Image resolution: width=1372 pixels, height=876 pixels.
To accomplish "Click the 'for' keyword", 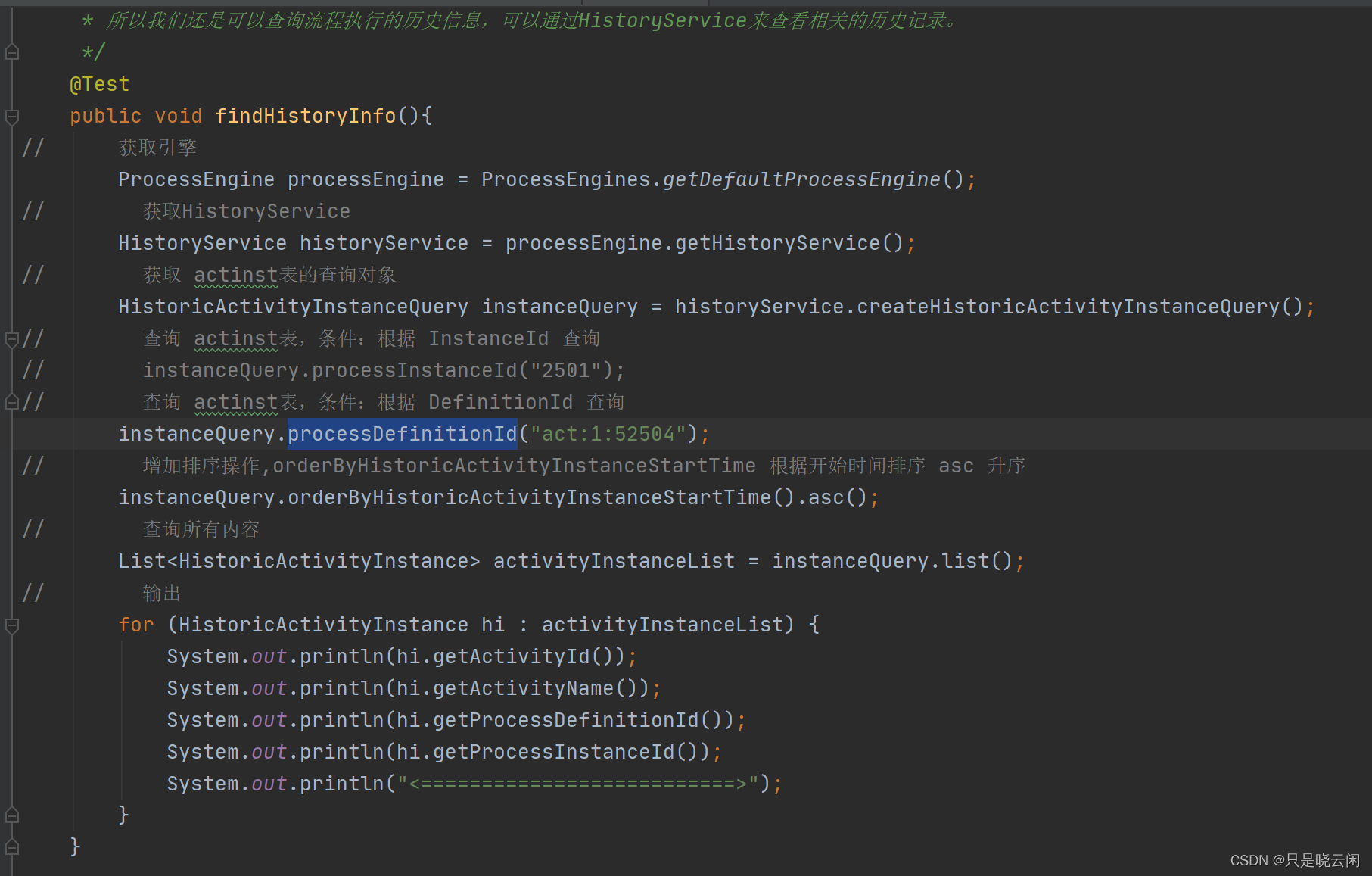I will pyautogui.click(x=136, y=625).
